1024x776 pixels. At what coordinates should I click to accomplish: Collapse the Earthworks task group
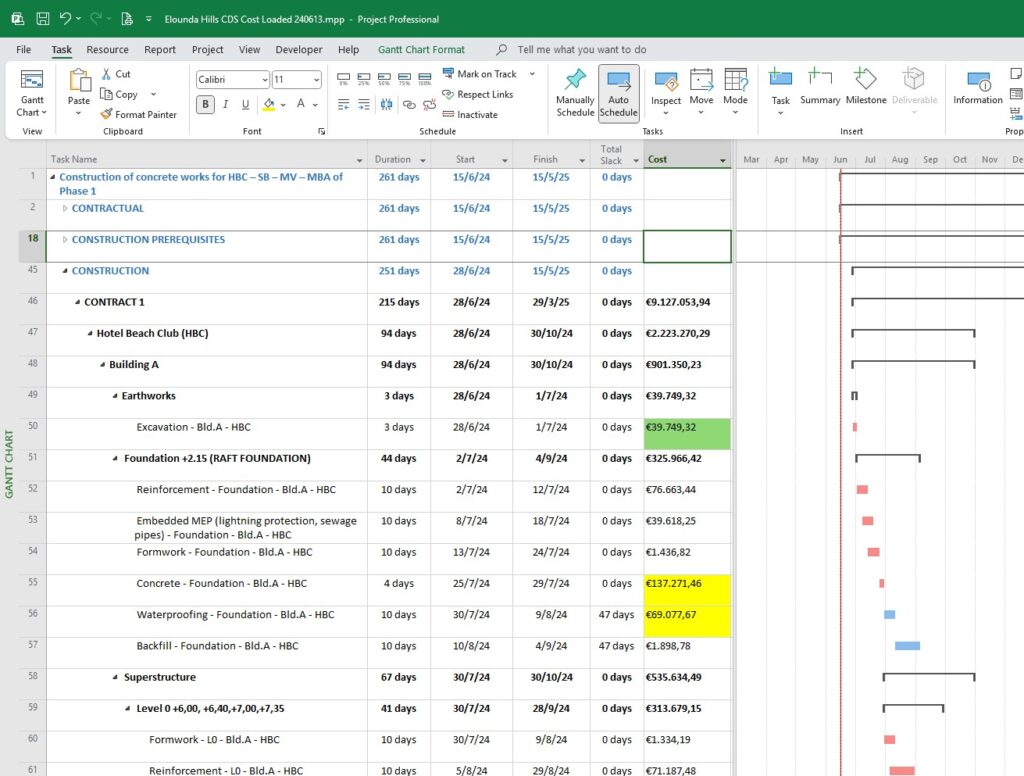(x=115, y=396)
